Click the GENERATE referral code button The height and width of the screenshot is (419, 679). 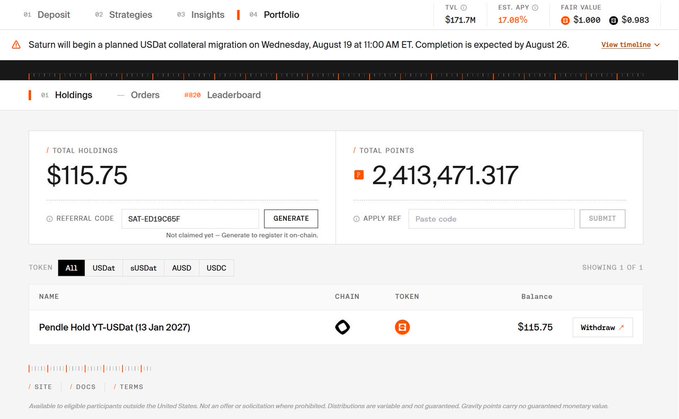291,219
